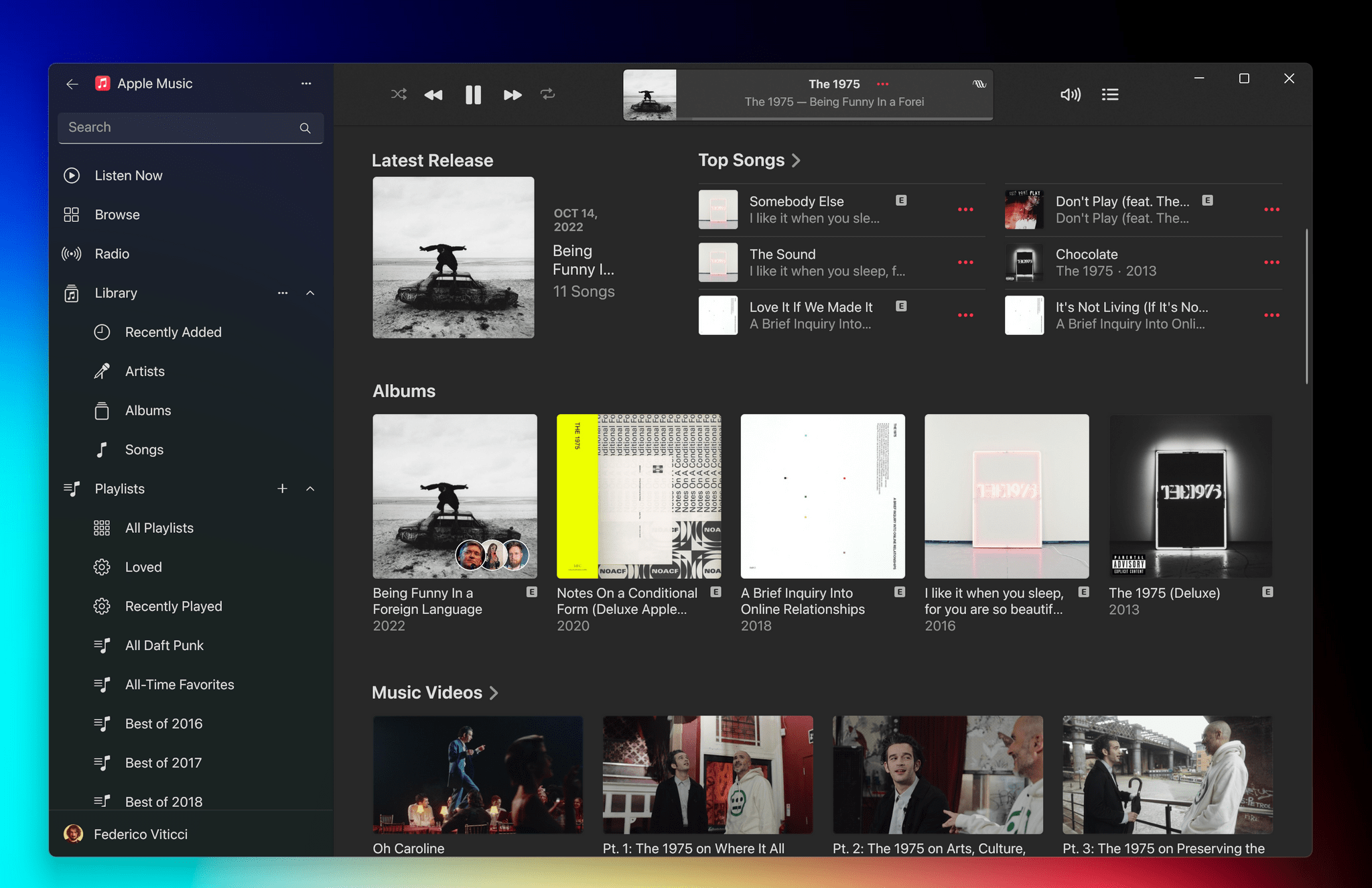
Task: Click the queue/playlist view icon
Action: point(1111,93)
